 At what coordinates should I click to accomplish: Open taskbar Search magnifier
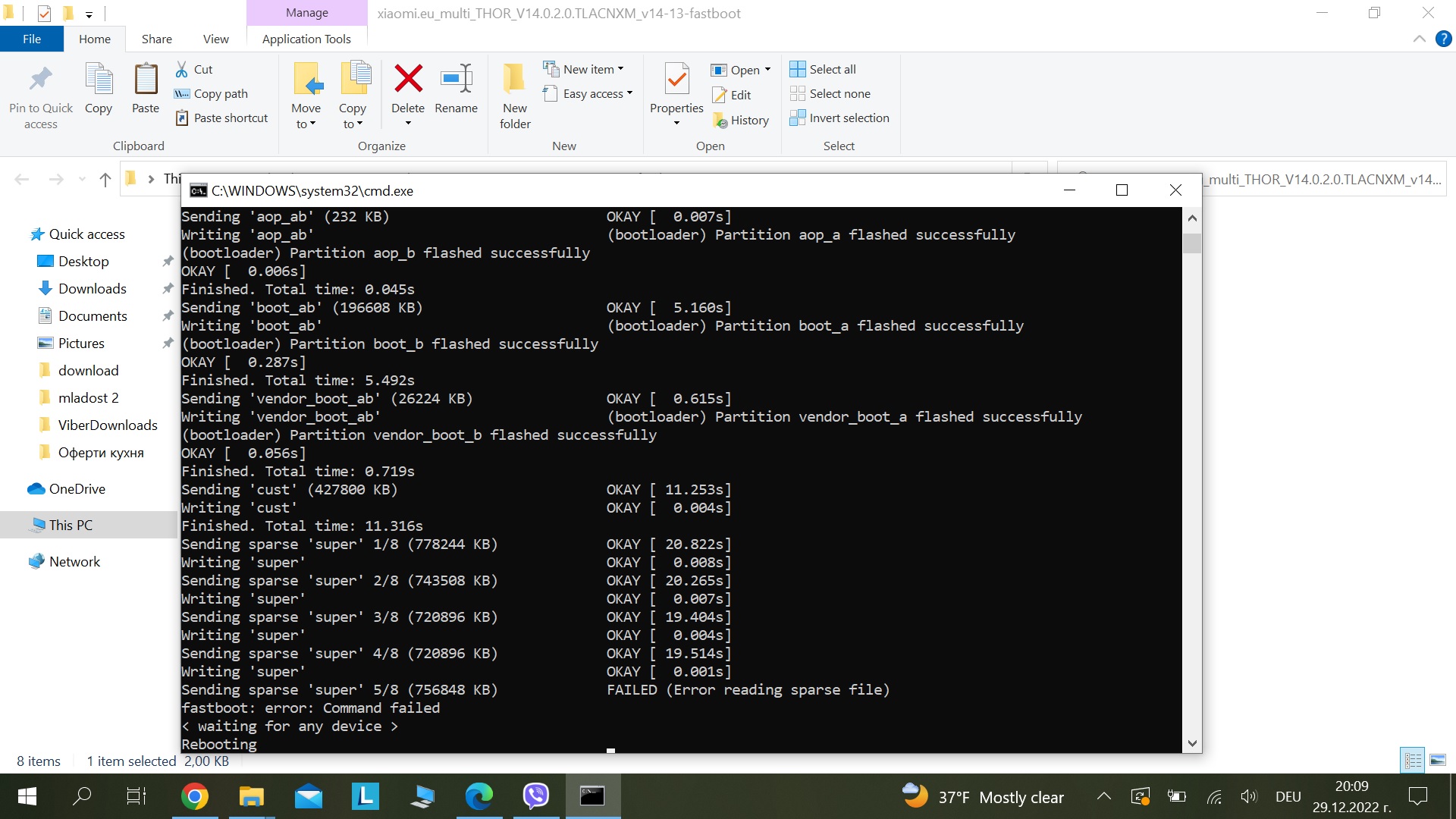[81, 796]
